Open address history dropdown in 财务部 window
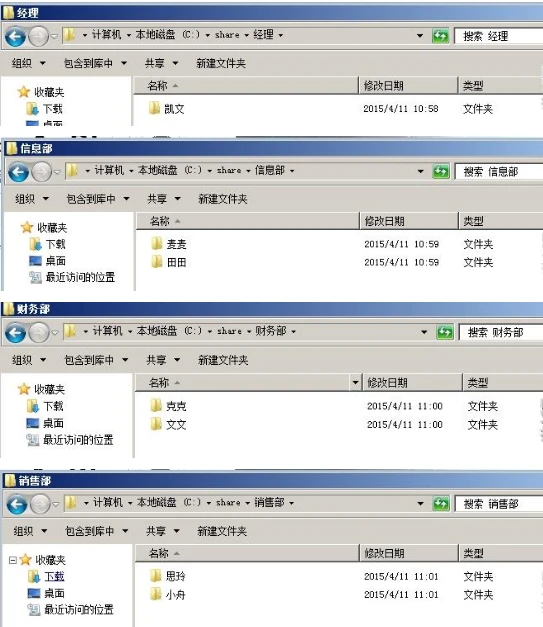The height and width of the screenshot is (627, 543). click(424, 332)
